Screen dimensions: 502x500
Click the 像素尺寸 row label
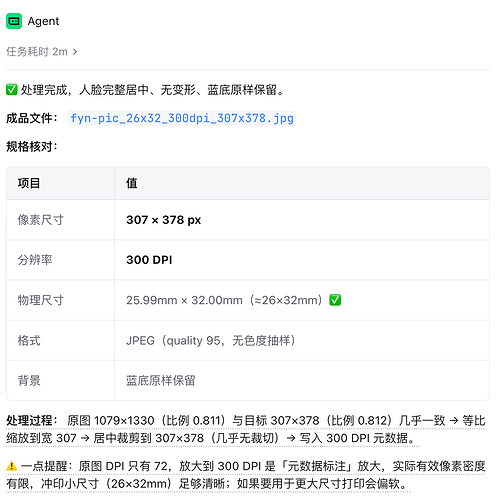pos(41,220)
